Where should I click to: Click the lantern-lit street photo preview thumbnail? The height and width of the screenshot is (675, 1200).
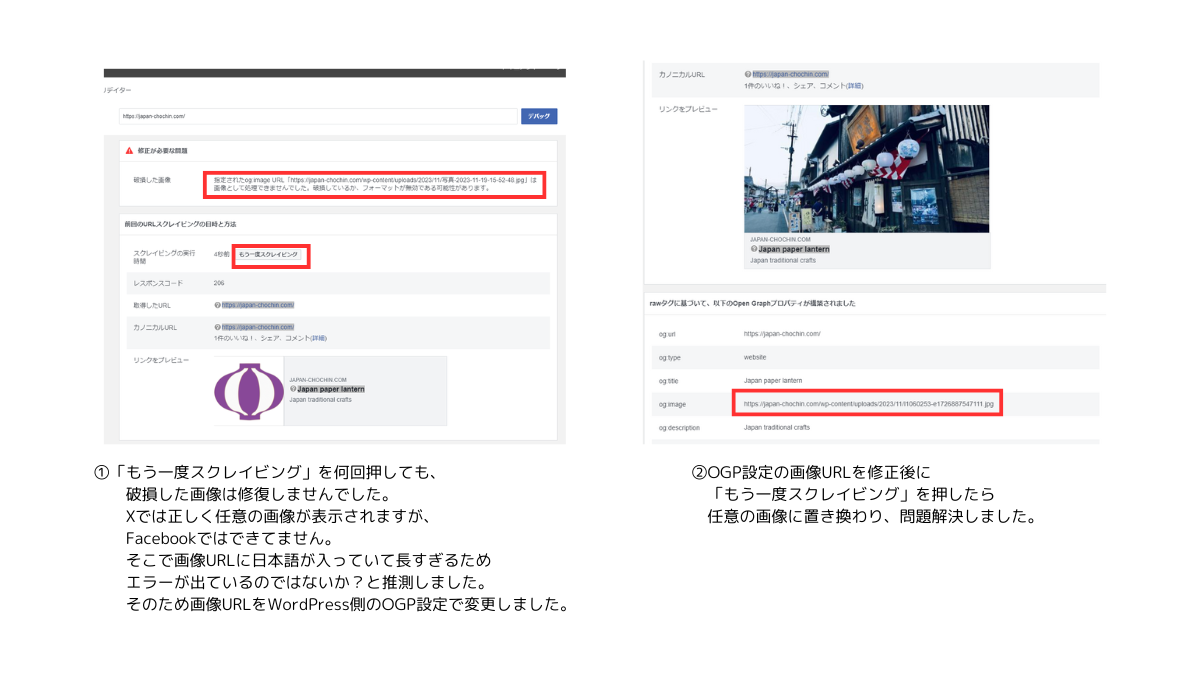867,169
